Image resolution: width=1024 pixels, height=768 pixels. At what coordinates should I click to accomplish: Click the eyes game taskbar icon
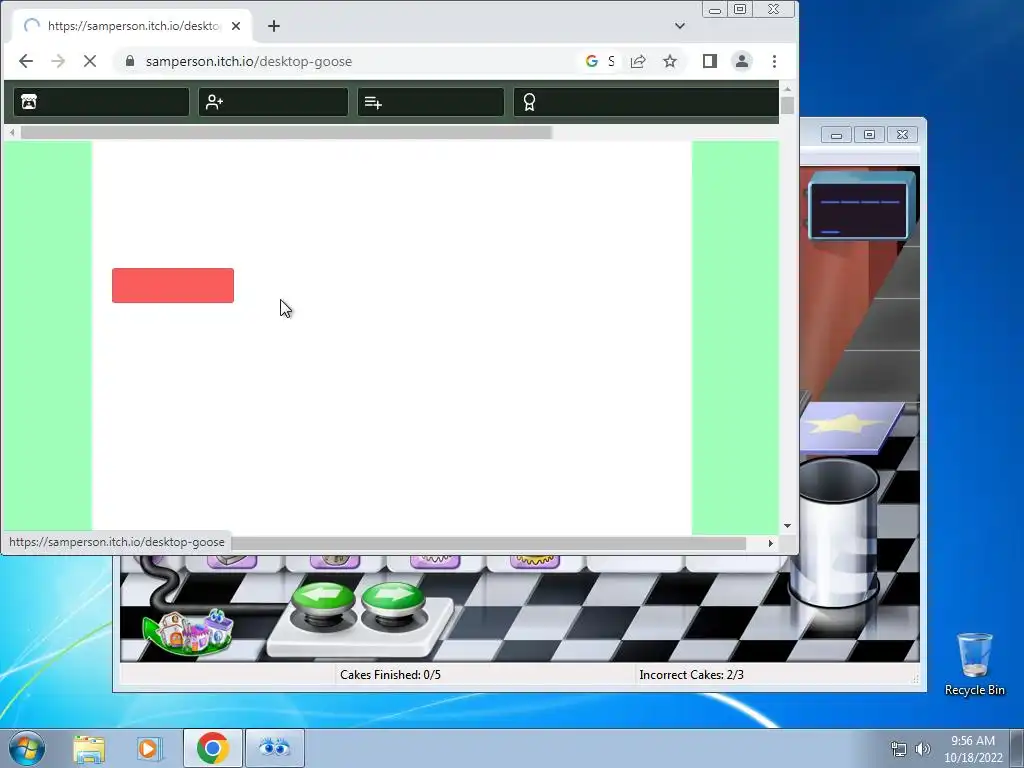(274, 748)
